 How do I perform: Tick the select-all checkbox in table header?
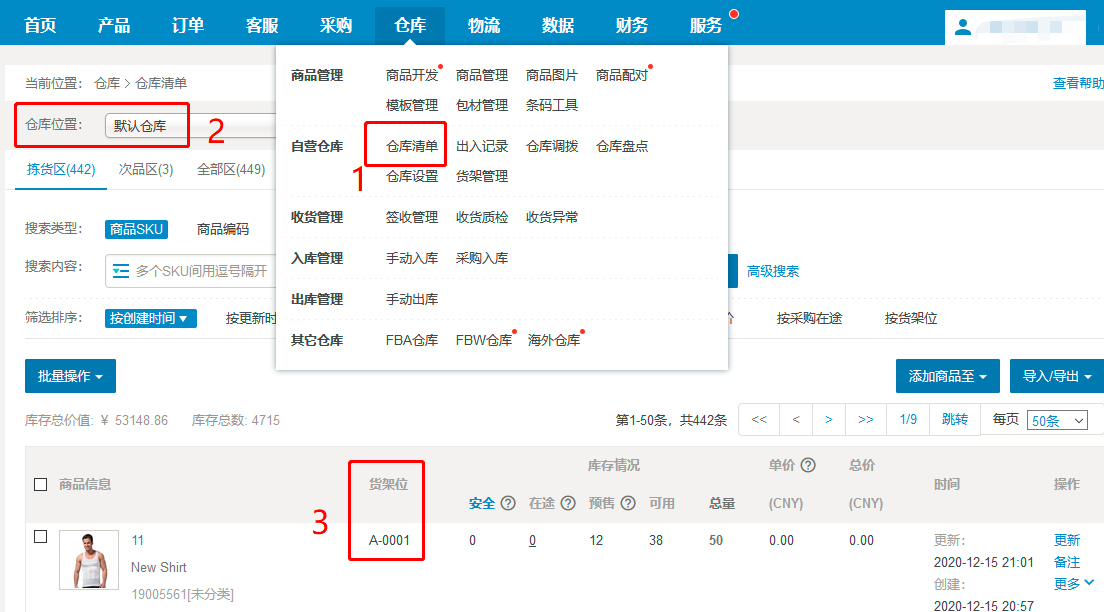[x=41, y=484]
